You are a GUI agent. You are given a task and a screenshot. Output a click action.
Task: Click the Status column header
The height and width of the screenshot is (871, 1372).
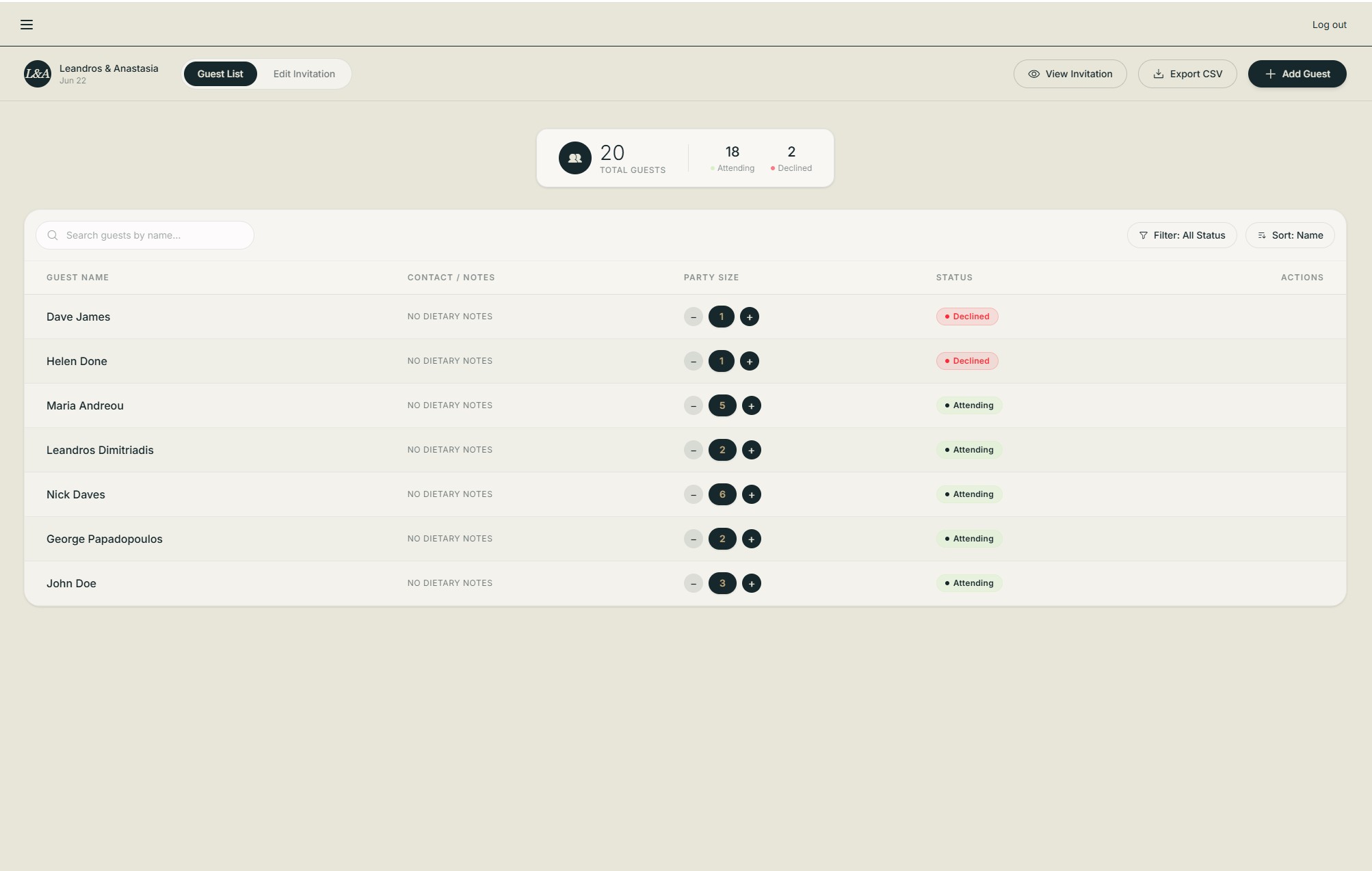[954, 278]
